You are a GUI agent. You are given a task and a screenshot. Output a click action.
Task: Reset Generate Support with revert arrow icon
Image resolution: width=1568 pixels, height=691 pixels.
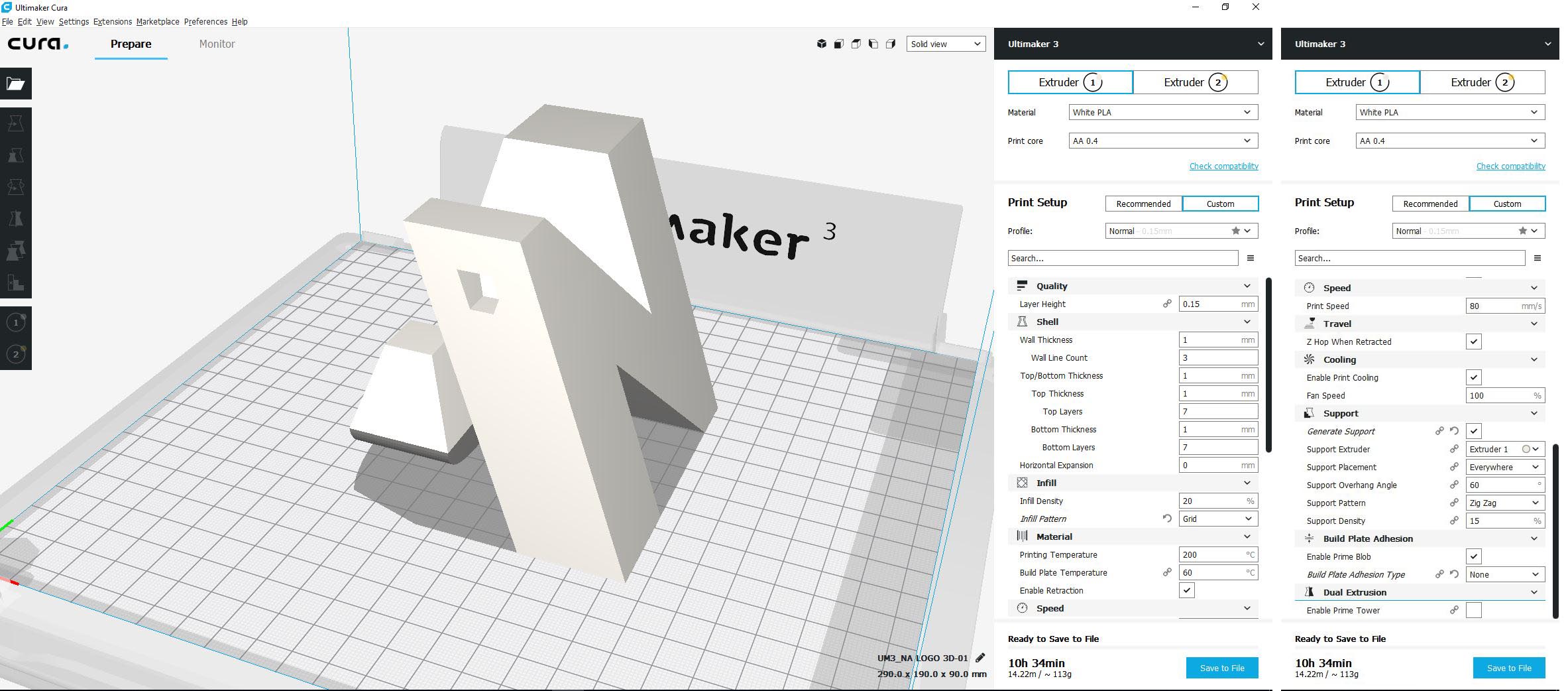point(1454,431)
